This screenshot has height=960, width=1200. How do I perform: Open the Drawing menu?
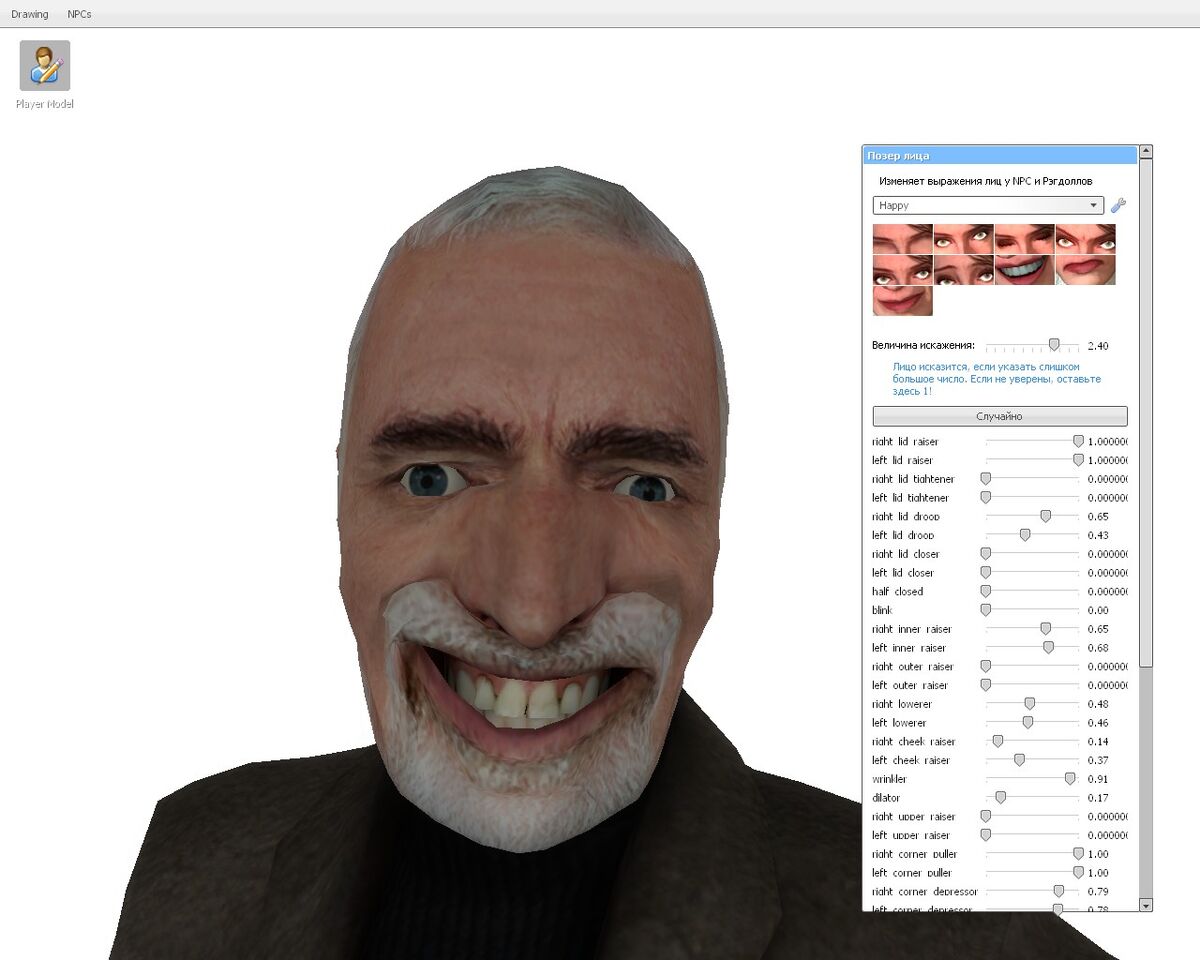30,14
